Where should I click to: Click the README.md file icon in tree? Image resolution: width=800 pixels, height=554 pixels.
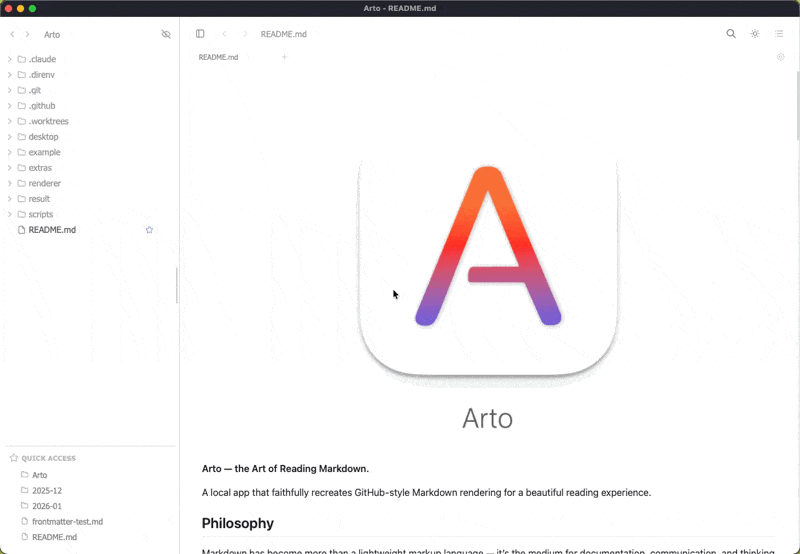(x=21, y=230)
